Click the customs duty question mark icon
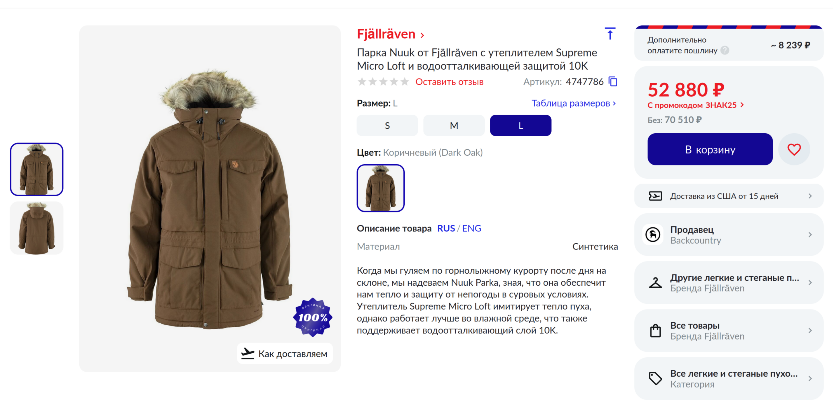Viewport: 833px width, 404px height. click(x=725, y=50)
